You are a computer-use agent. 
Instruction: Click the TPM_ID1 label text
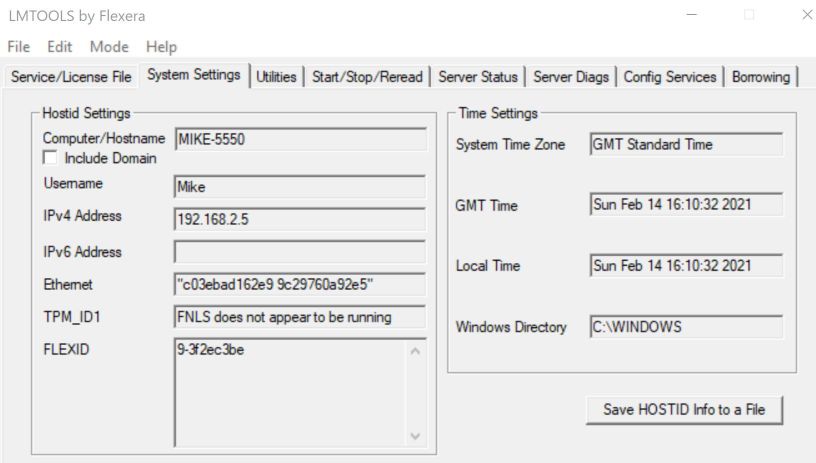click(x=72, y=317)
